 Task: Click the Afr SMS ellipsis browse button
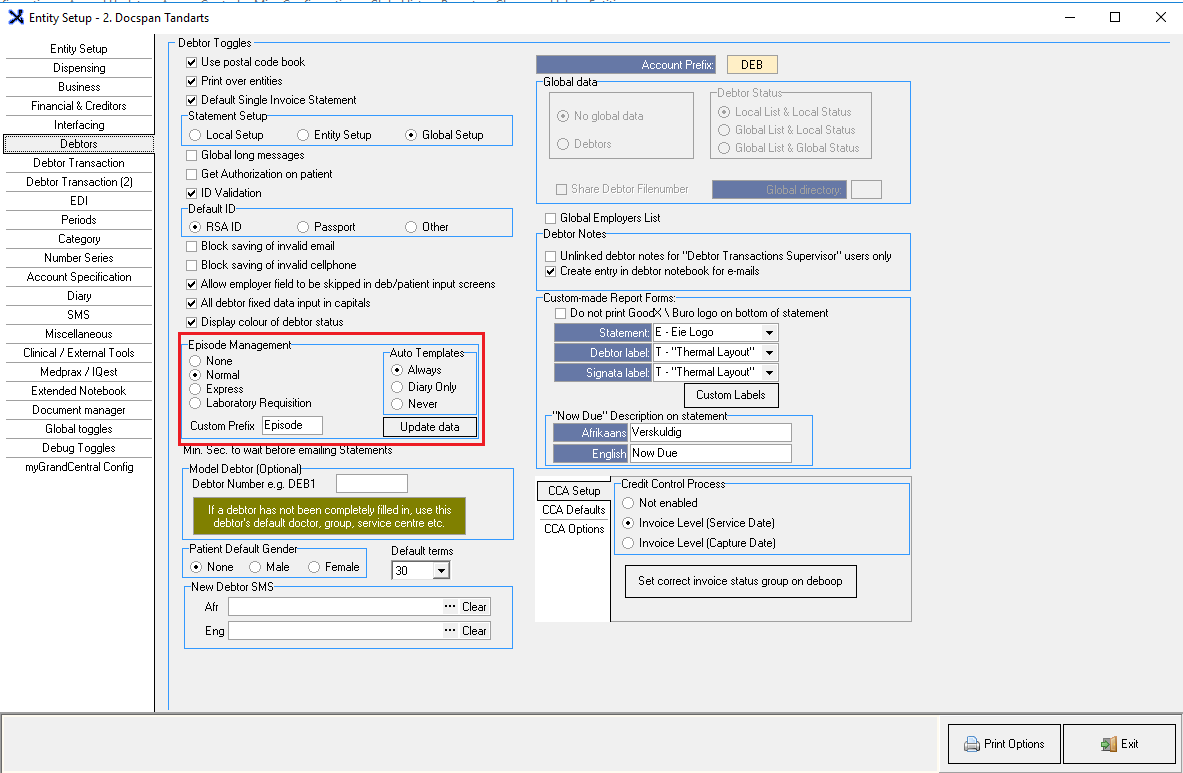[x=450, y=607]
